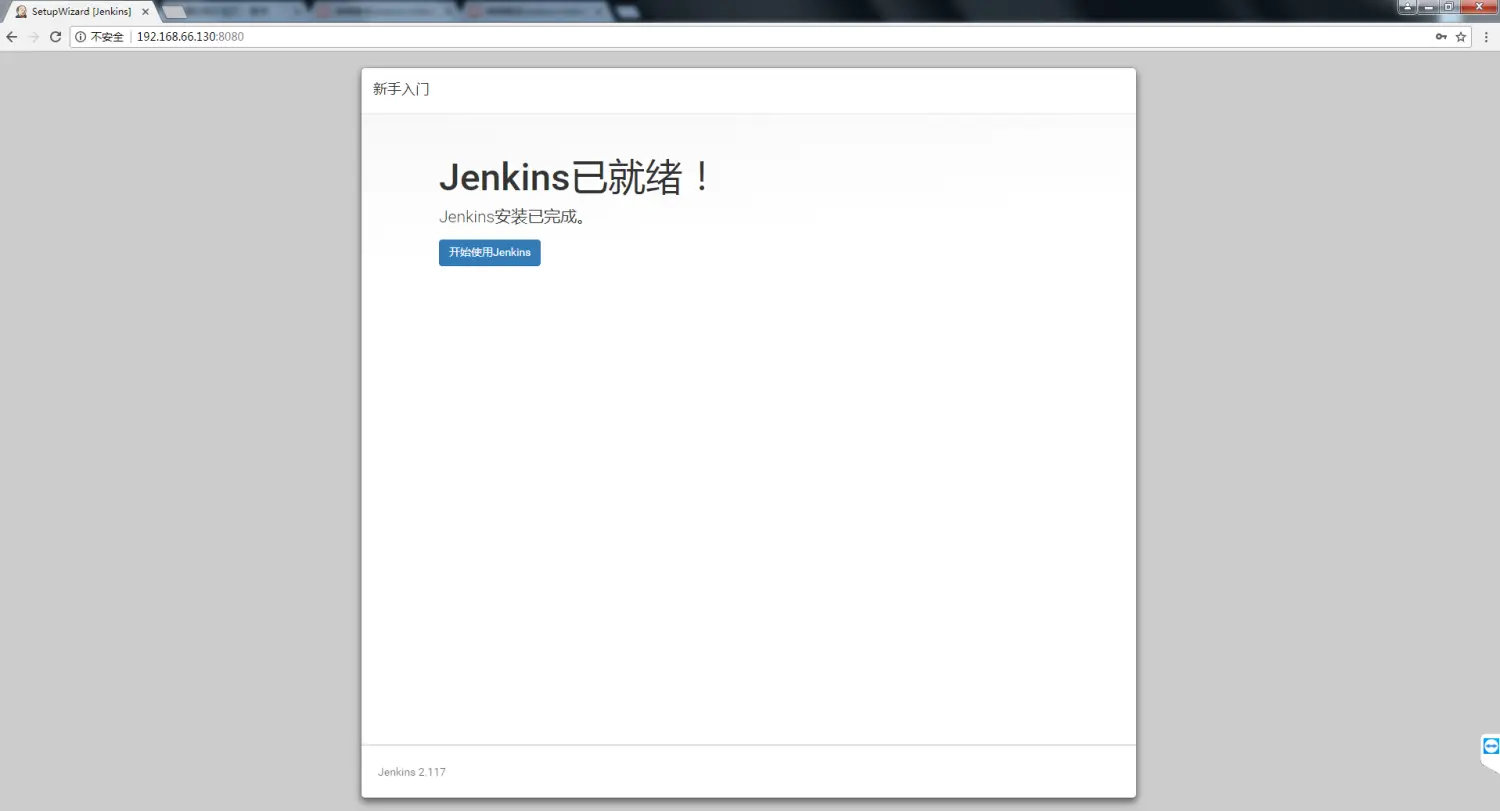This screenshot has height=811, width=1500.
Task: Maximize the browser window
Action: click(1448, 7)
